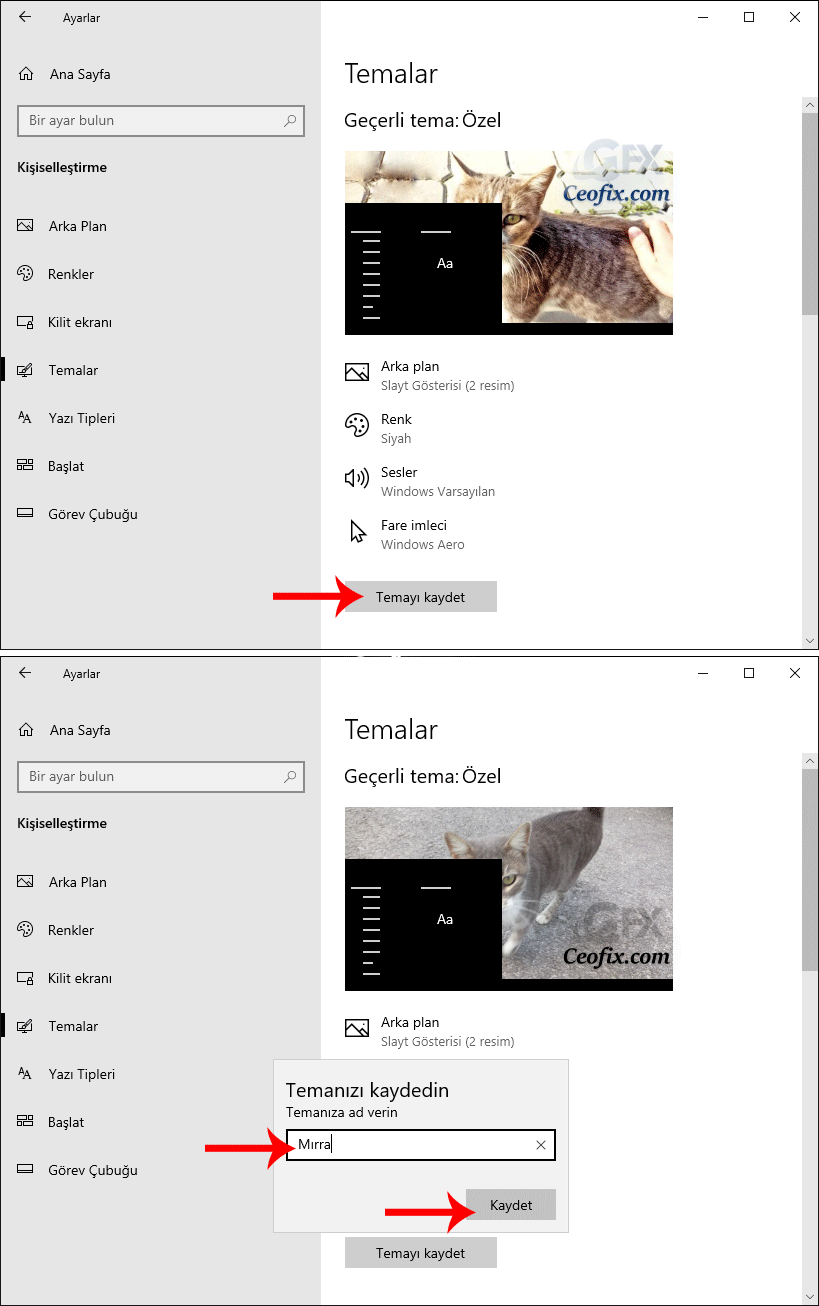Click search magnifier icon in bottom window
The image size is (819, 1306).
290,777
